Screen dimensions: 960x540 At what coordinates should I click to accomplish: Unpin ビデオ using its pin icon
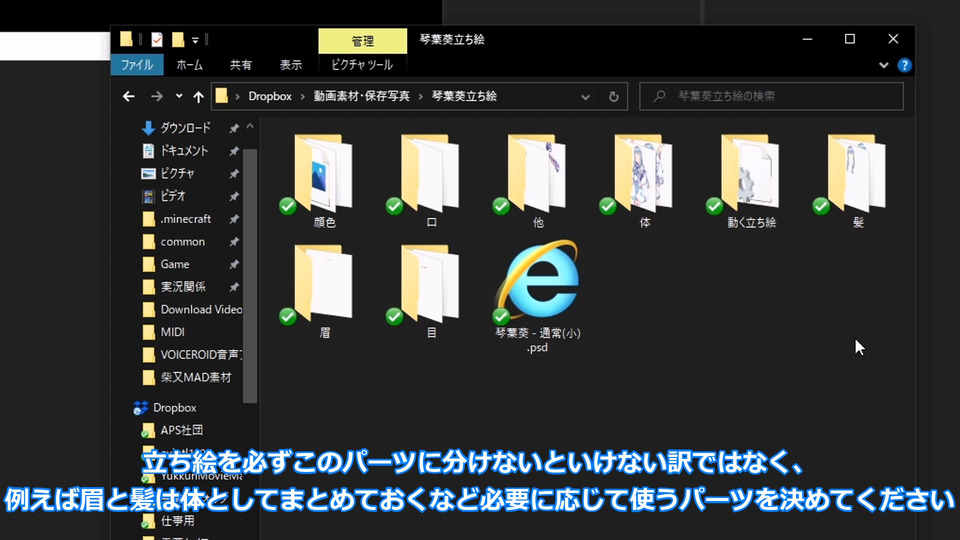(234, 197)
